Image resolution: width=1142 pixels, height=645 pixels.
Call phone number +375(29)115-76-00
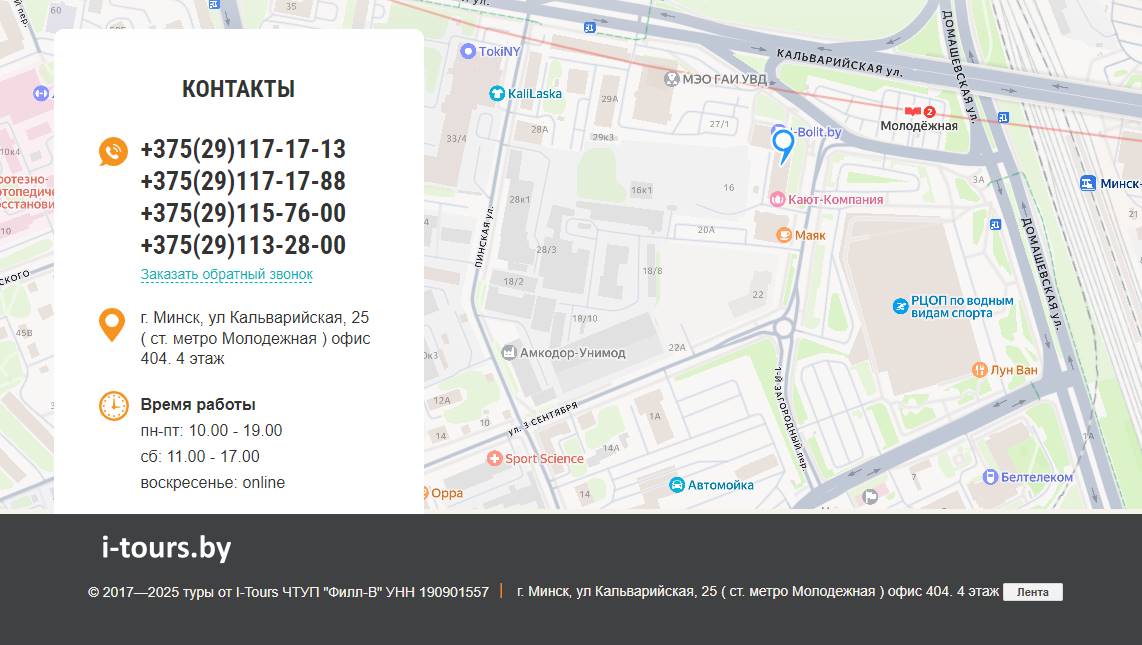pyautogui.click(x=243, y=213)
